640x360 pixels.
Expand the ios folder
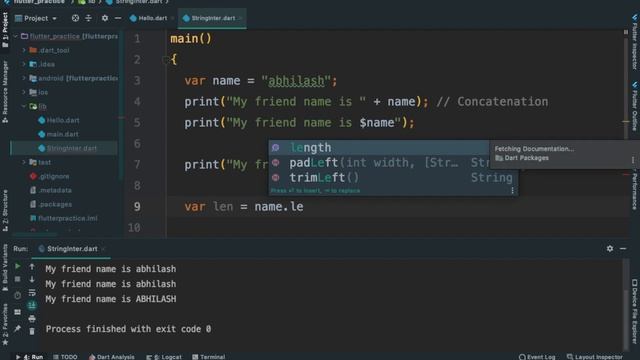[24, 92]
